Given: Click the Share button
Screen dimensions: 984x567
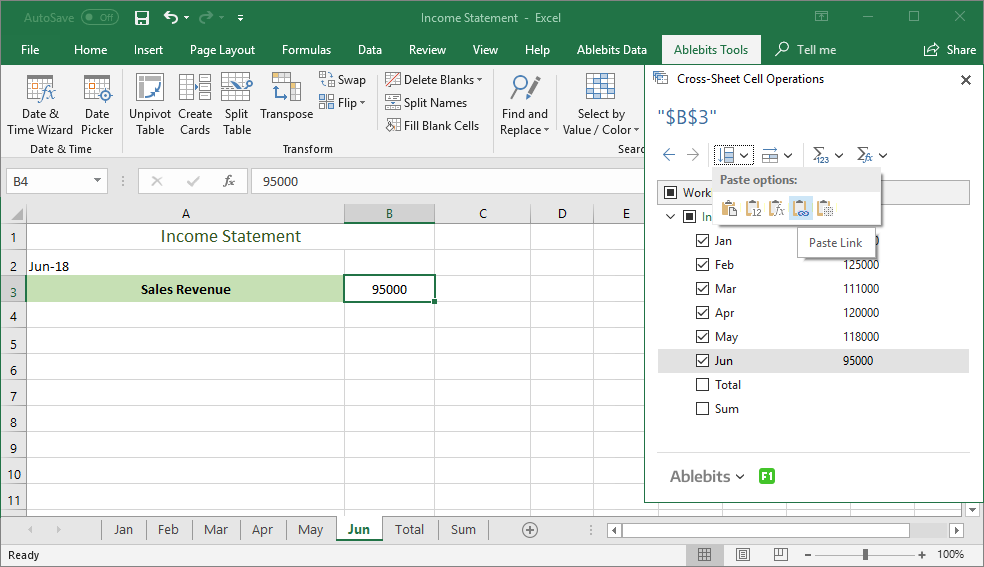Looking at the screenshot, I should coord(950,50).
